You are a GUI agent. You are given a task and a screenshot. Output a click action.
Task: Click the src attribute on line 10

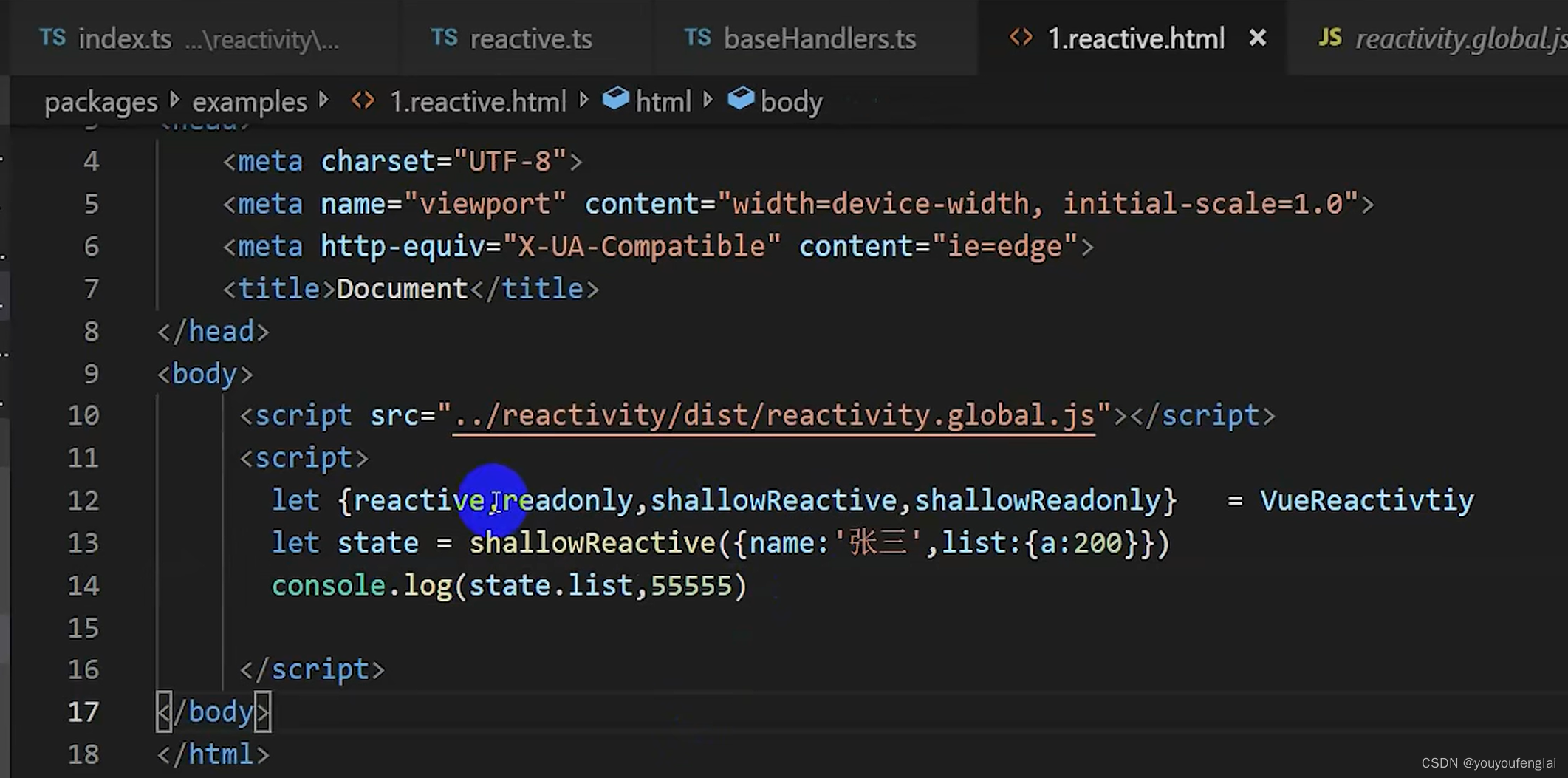(x=394, y=416)
